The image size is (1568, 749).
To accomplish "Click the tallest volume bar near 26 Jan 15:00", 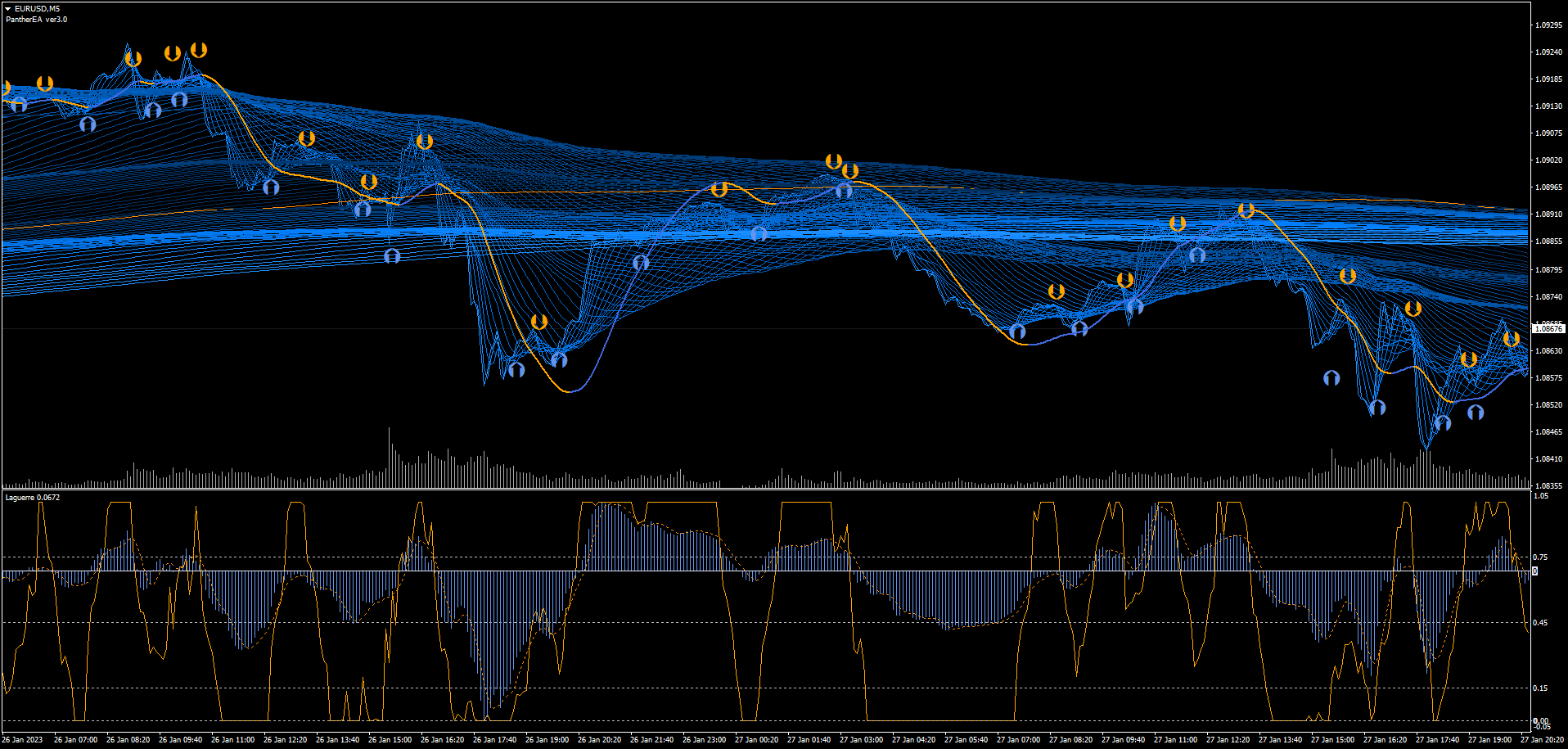I will [389, 457].
